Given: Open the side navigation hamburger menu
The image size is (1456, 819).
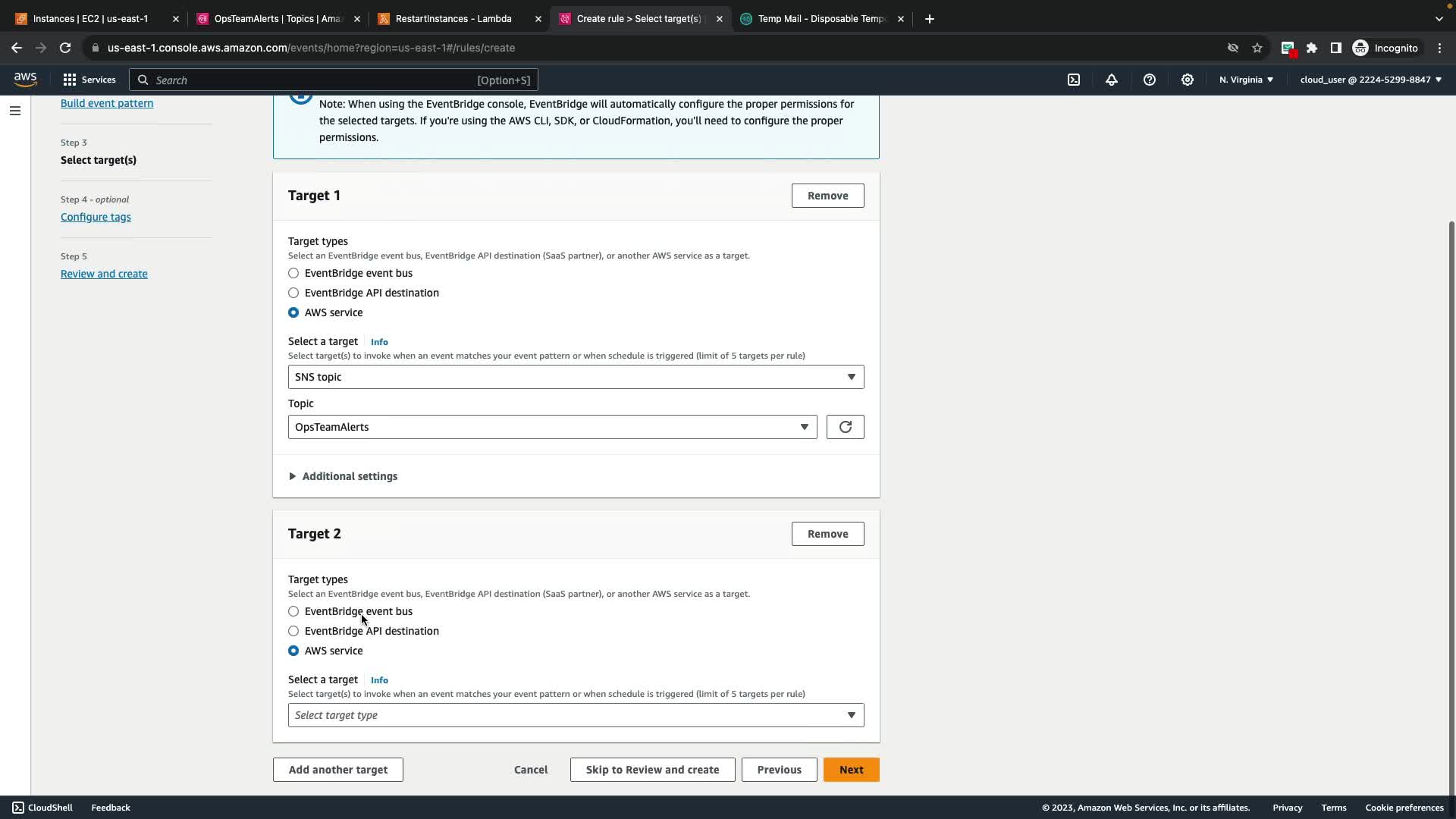Looking at the screenshot, I should click(x=15, y=111).
